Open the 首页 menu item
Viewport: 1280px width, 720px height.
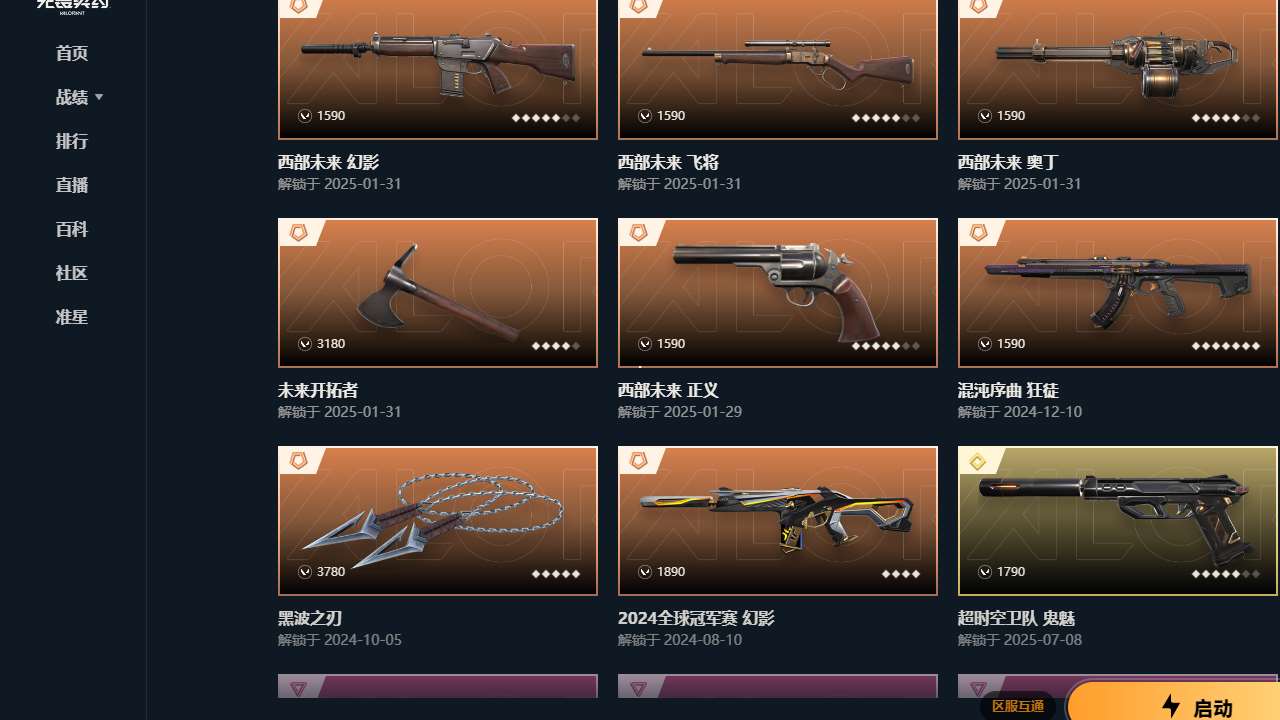[x=72, y=53]
